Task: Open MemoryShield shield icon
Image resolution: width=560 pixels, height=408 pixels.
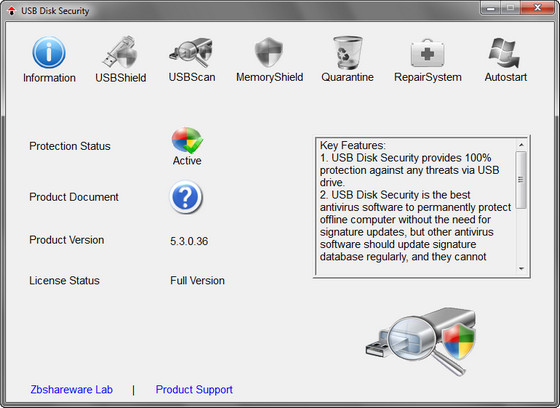Action: tap(269, 52)
